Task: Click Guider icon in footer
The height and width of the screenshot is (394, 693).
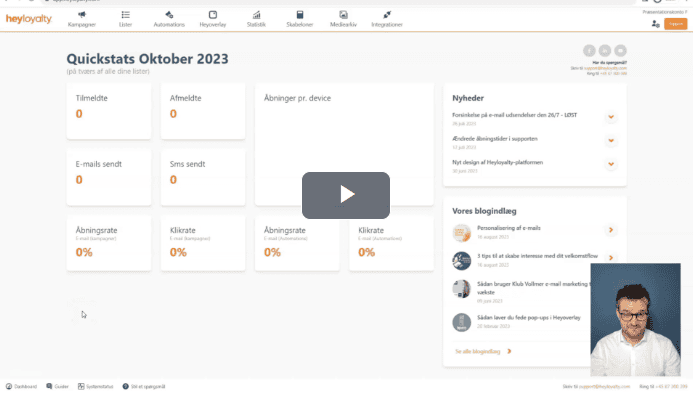Action: coord(49,386)
